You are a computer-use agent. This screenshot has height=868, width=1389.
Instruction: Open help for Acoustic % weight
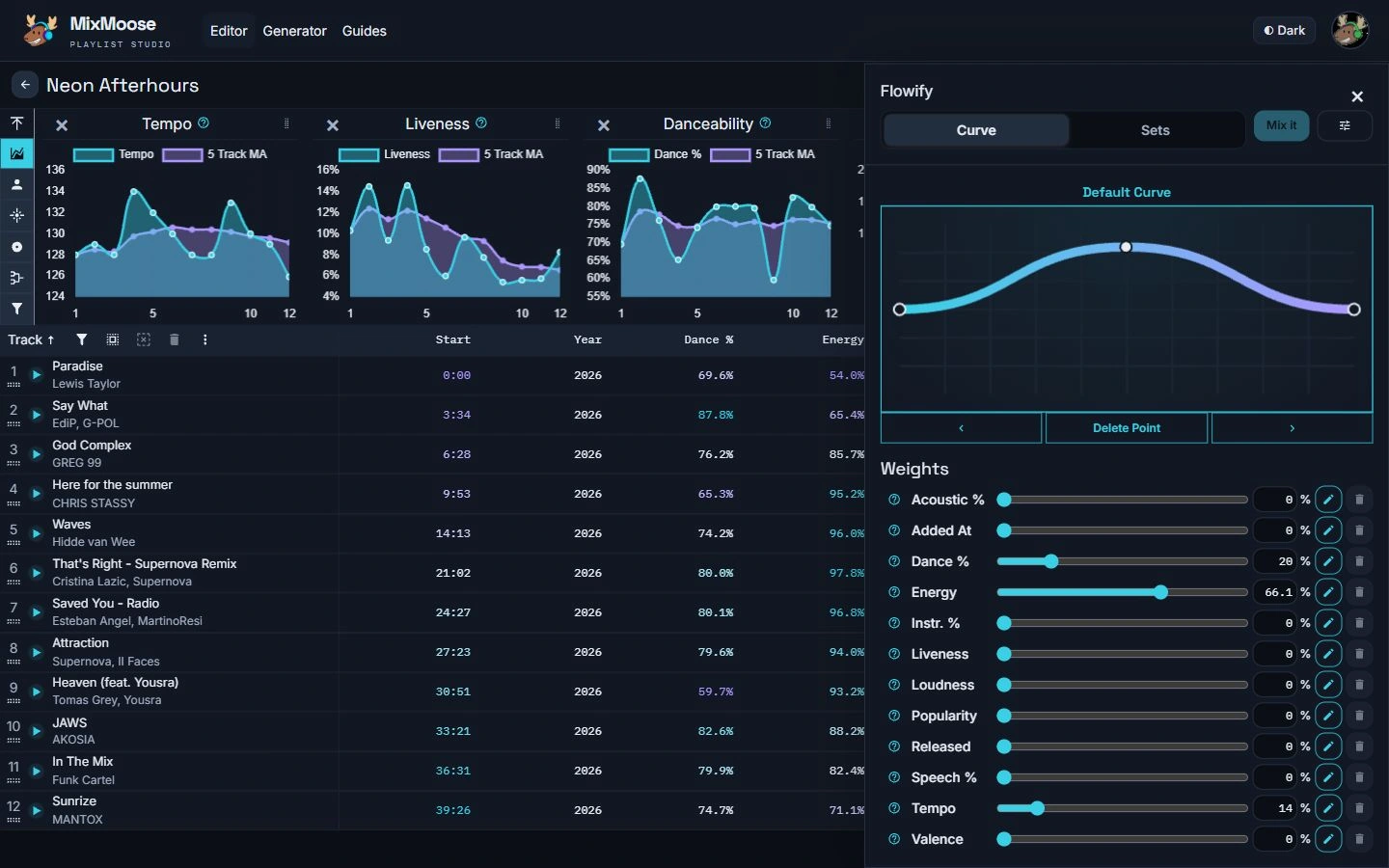[x=894, y=500]
